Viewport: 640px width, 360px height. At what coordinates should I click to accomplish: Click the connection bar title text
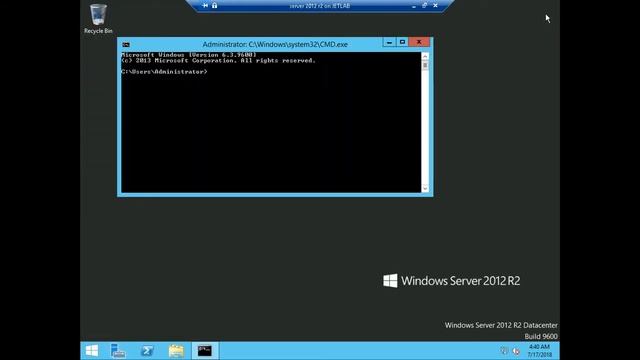point(320,6)
